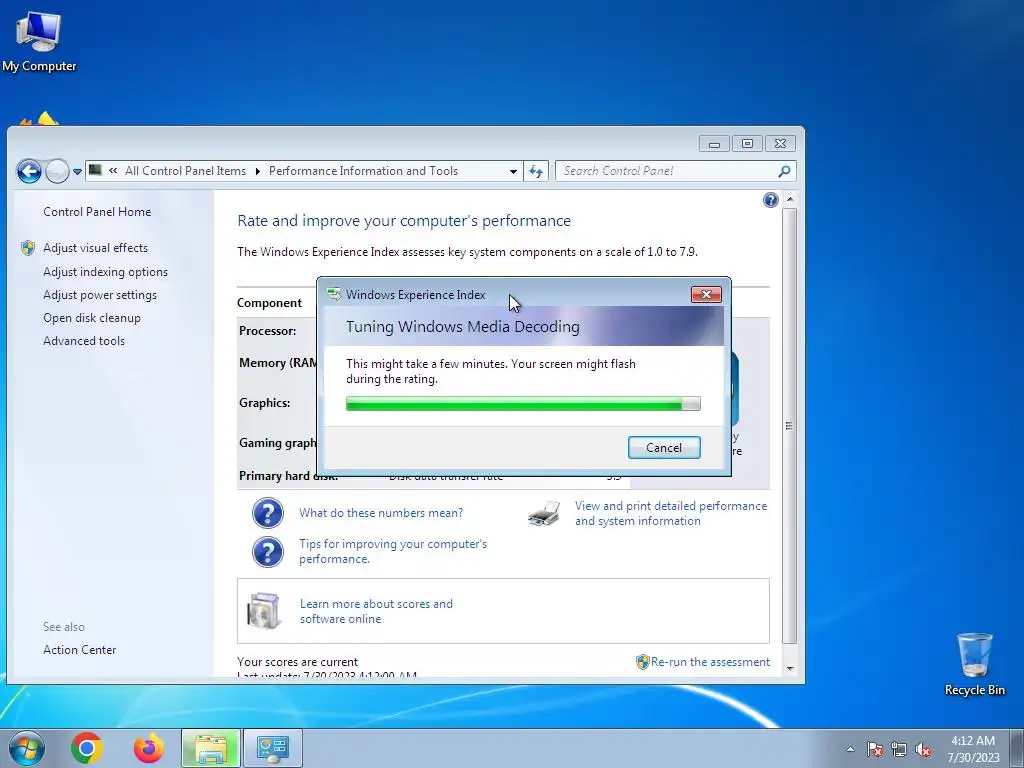Open Action Center flag tray icon
The image size is (1024, 768).
point(875,750)
